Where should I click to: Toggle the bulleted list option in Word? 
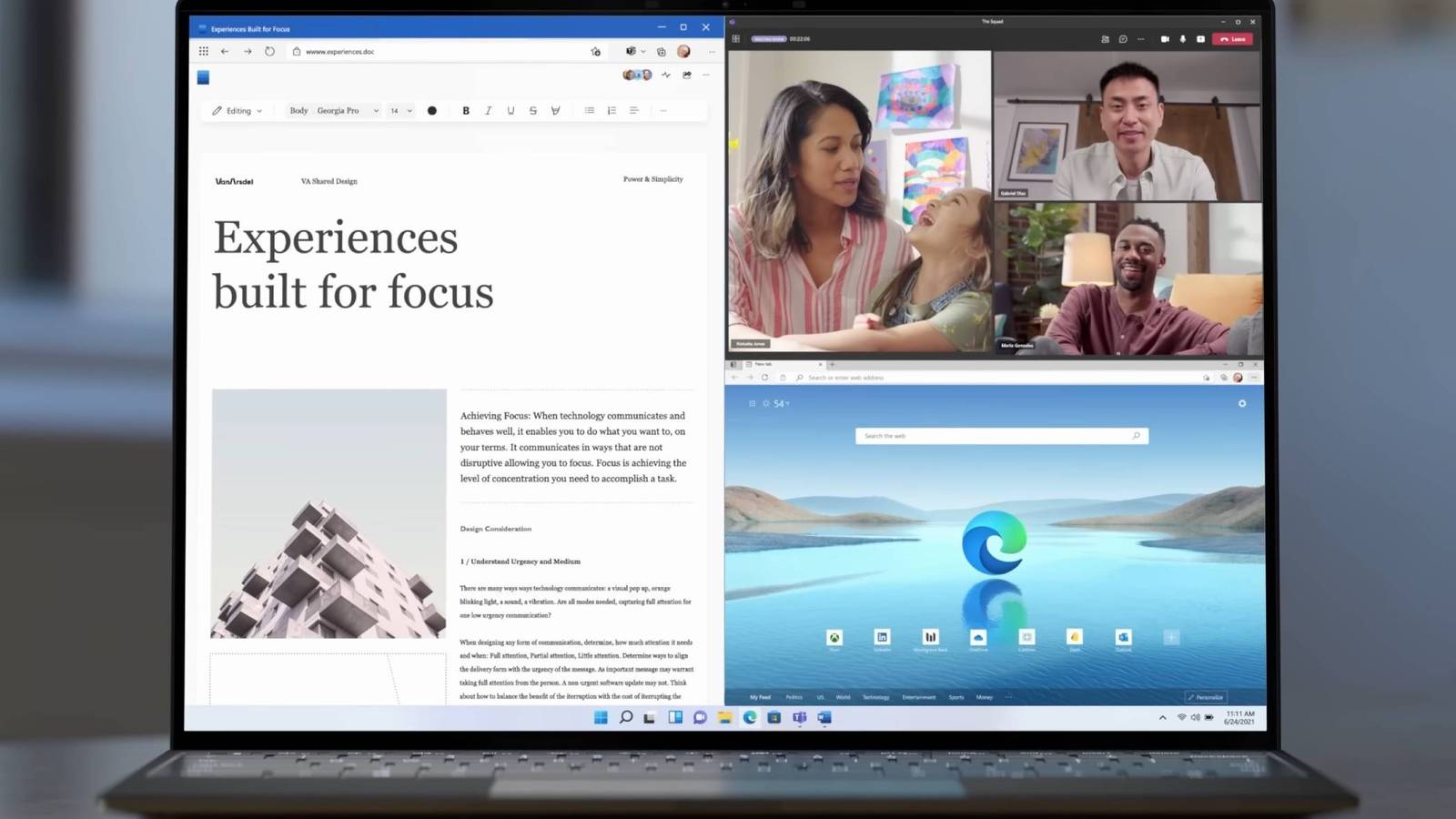[589, 110]
